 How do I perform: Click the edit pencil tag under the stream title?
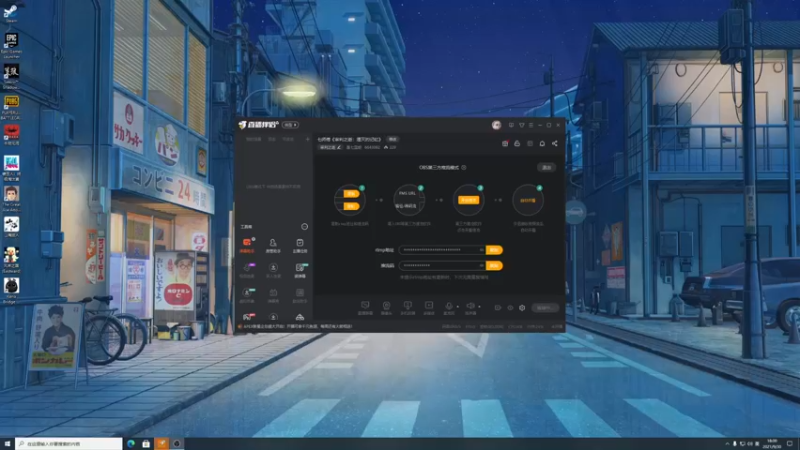point(330,147)
